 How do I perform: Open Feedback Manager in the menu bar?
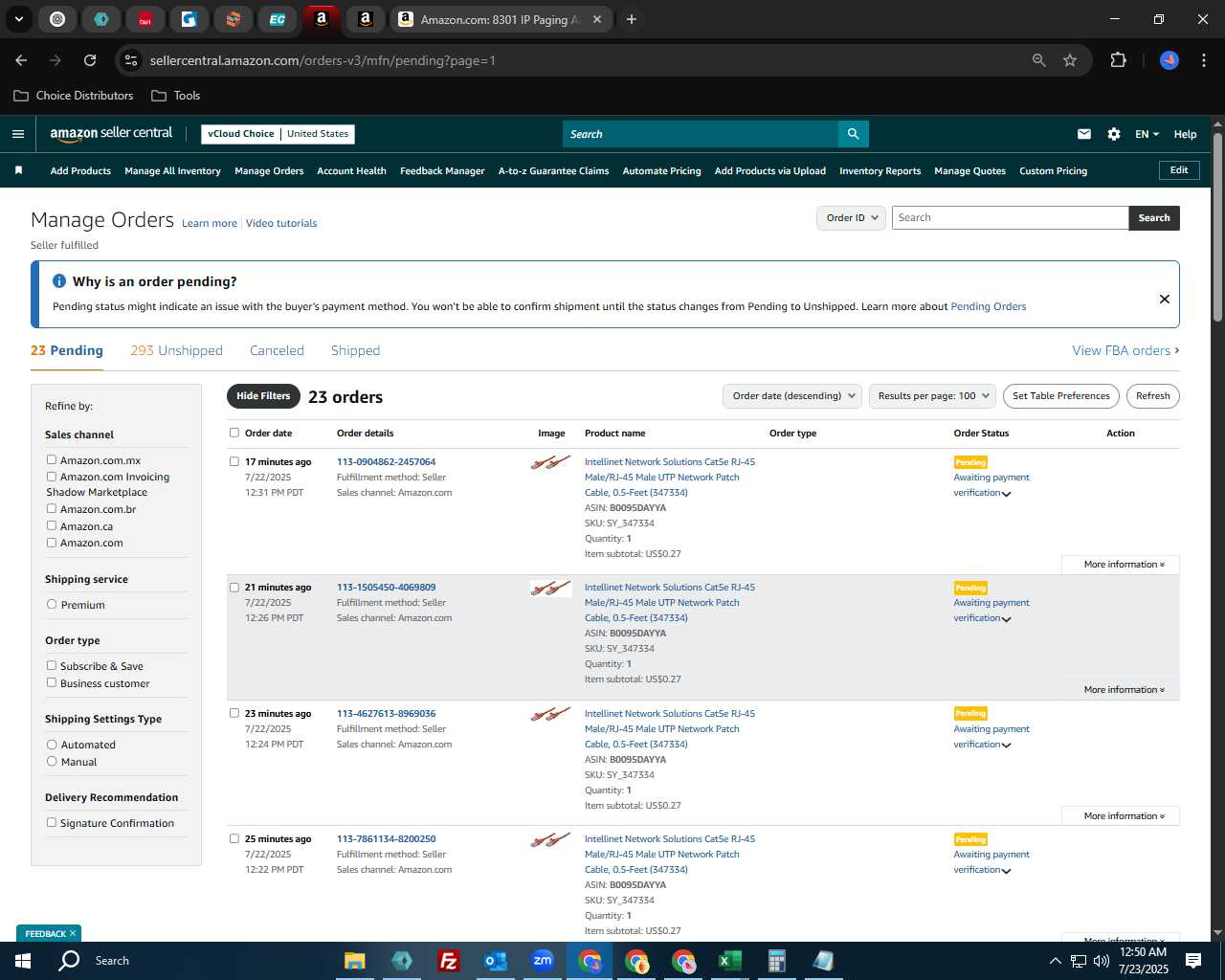coord(442,171)
